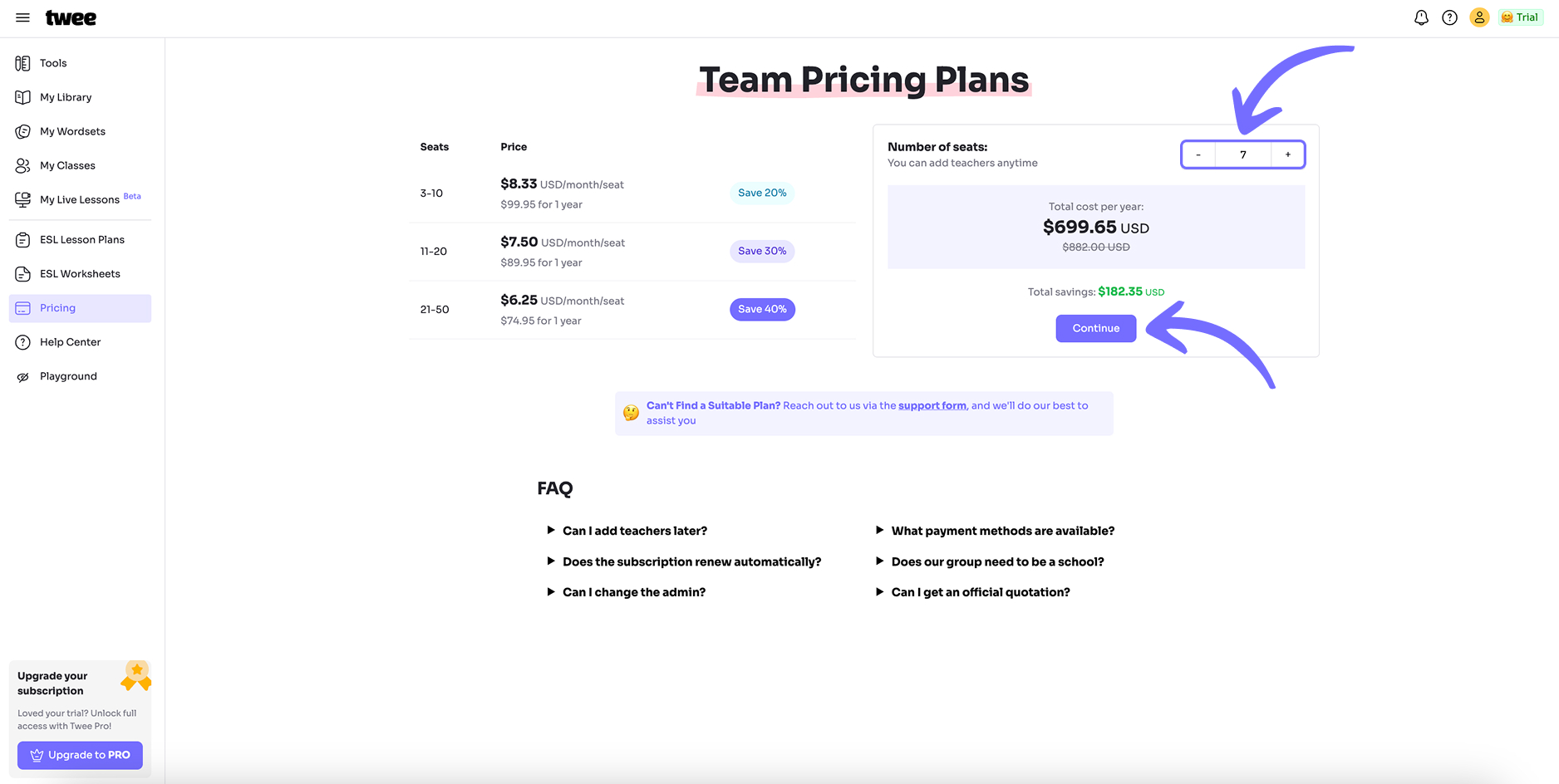
Task: Open Help Center in sidebar
Action: 70,342
